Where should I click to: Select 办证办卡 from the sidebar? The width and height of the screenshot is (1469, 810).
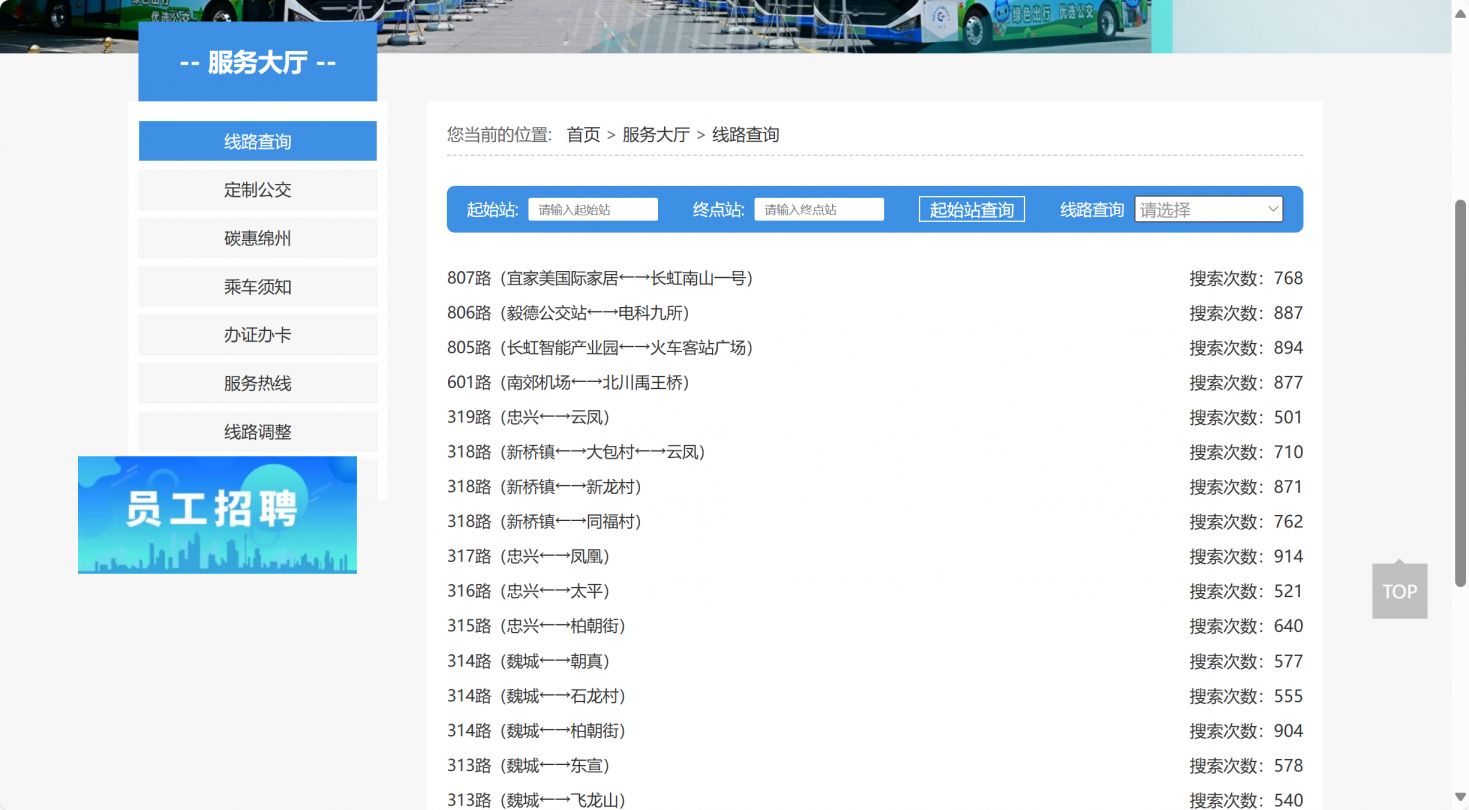[257, 335]
